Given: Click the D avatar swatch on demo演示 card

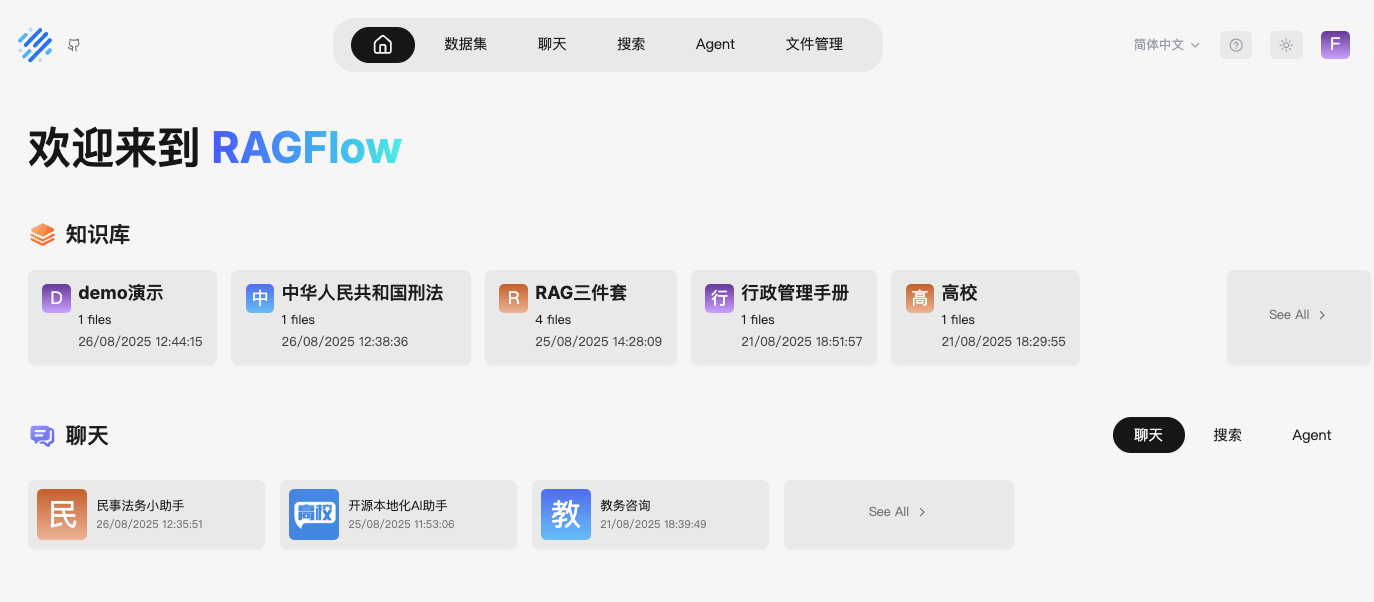Looking at the screenshot, I should click(55, 297).
